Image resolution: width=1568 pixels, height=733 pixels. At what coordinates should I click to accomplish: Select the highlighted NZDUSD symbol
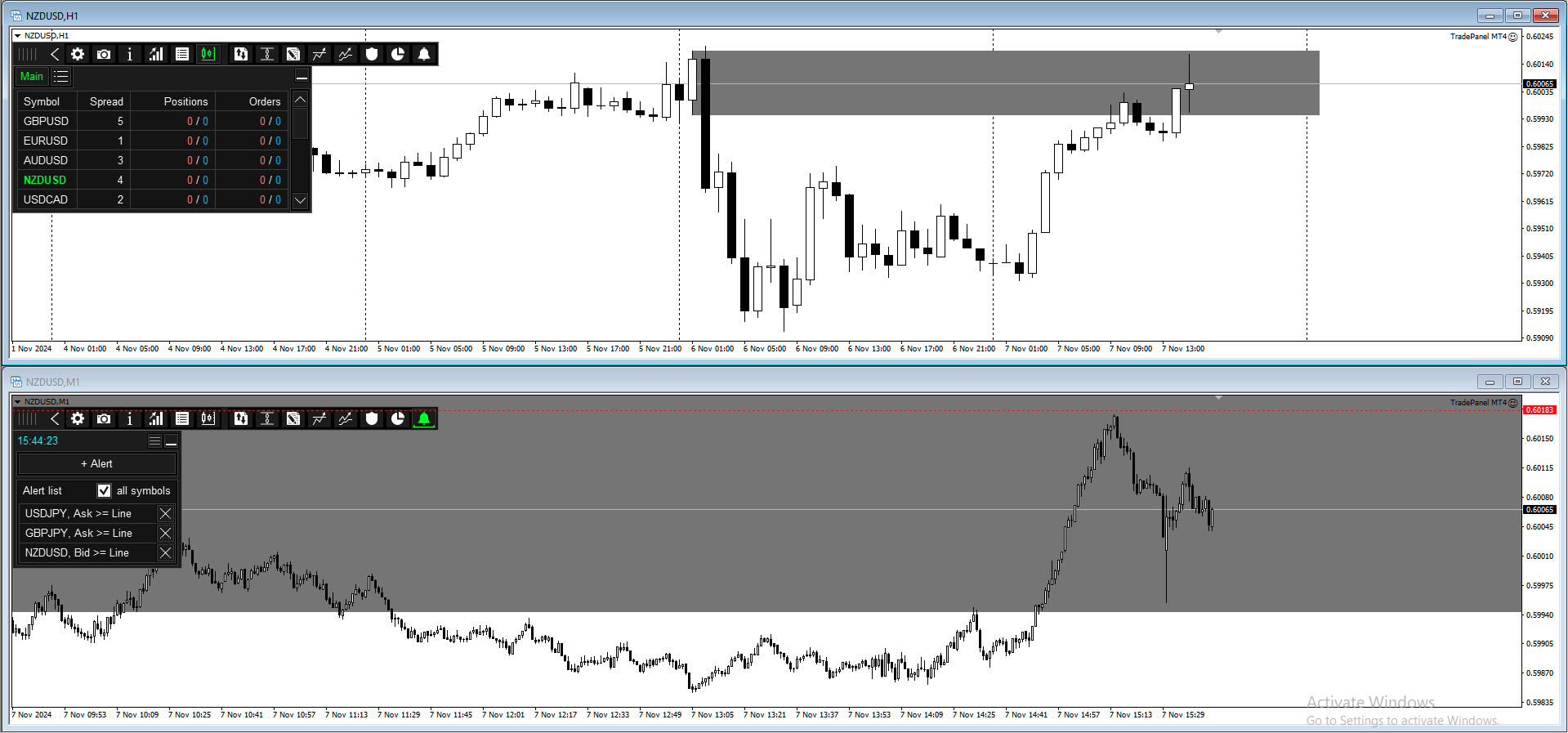[x=45, y=180]
